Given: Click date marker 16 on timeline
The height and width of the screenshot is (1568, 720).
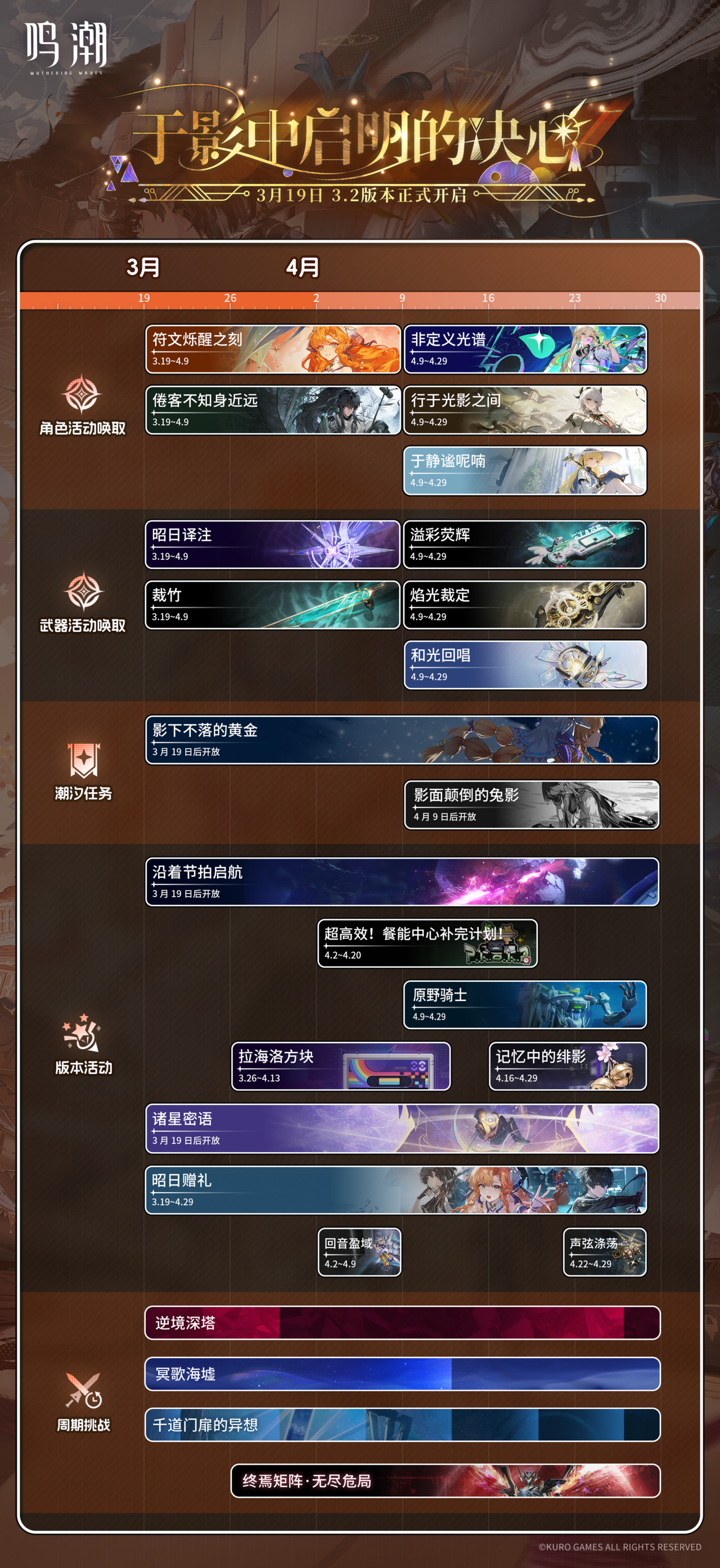Looking at the screenshot, I should 488,298.
